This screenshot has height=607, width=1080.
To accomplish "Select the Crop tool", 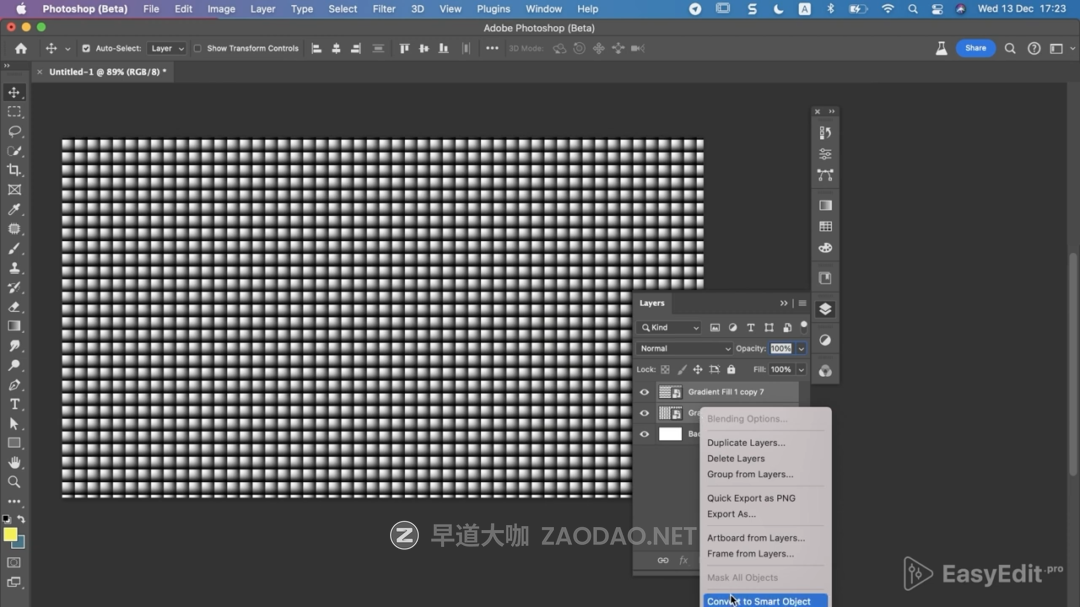I will point(14,170).
